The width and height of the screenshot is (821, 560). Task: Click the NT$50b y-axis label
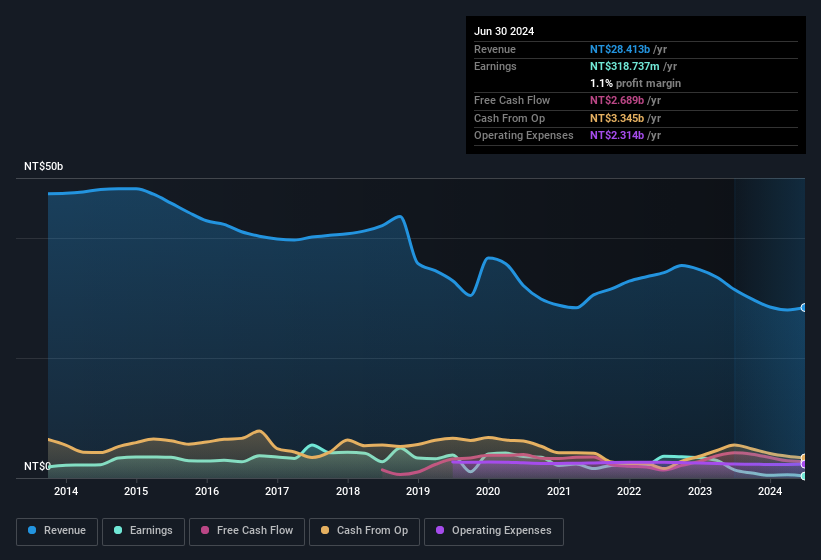click(x=43, y=166)
